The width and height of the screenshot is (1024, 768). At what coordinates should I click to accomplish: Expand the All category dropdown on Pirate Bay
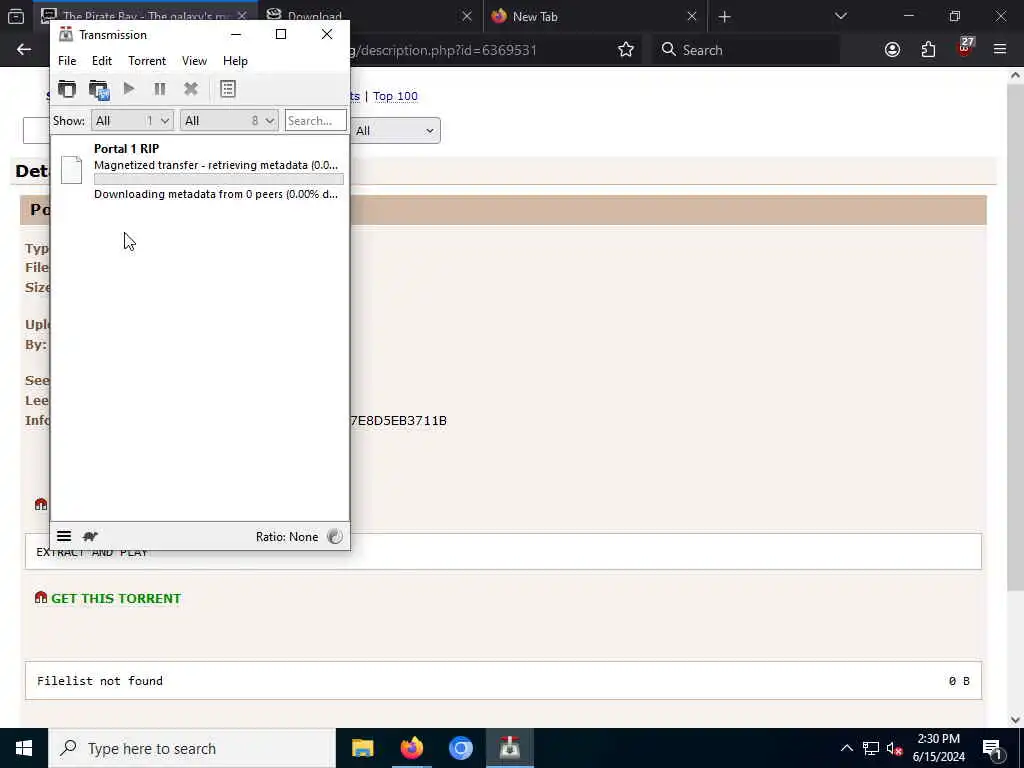point(394,131)
